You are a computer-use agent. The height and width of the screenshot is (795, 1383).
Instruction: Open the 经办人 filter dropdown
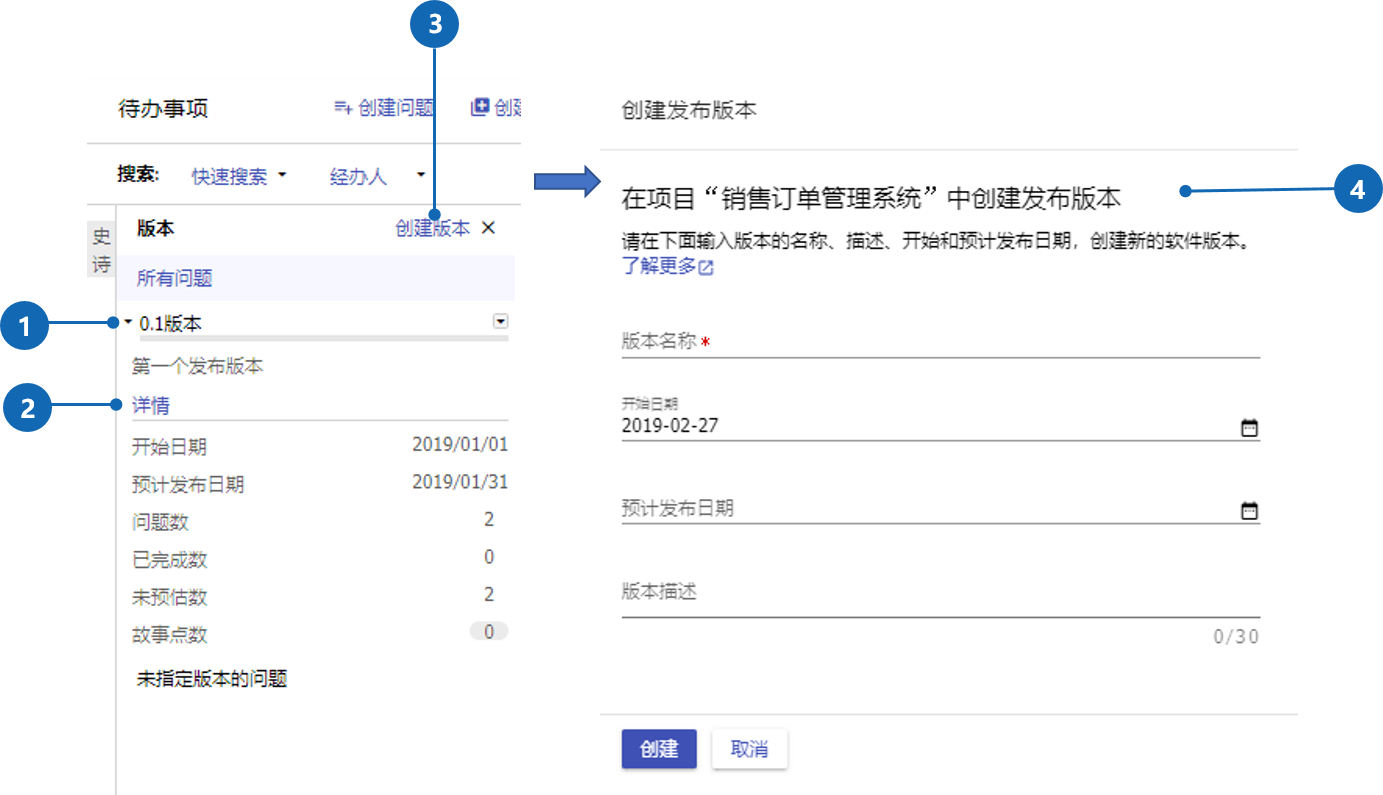point(377,176)
